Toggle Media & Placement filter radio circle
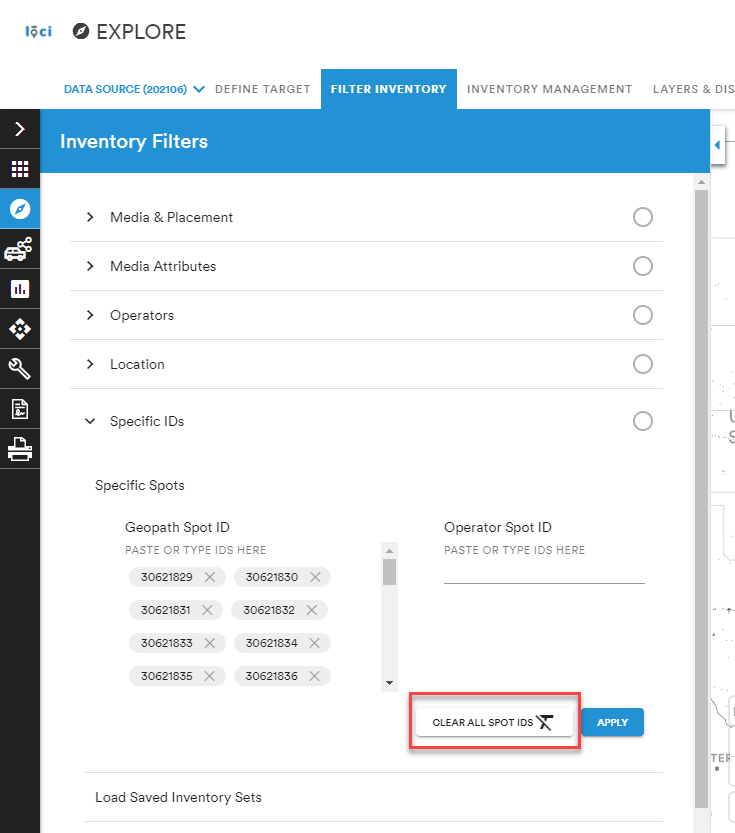Screen dimensions: 735x833 coord(643,217)
